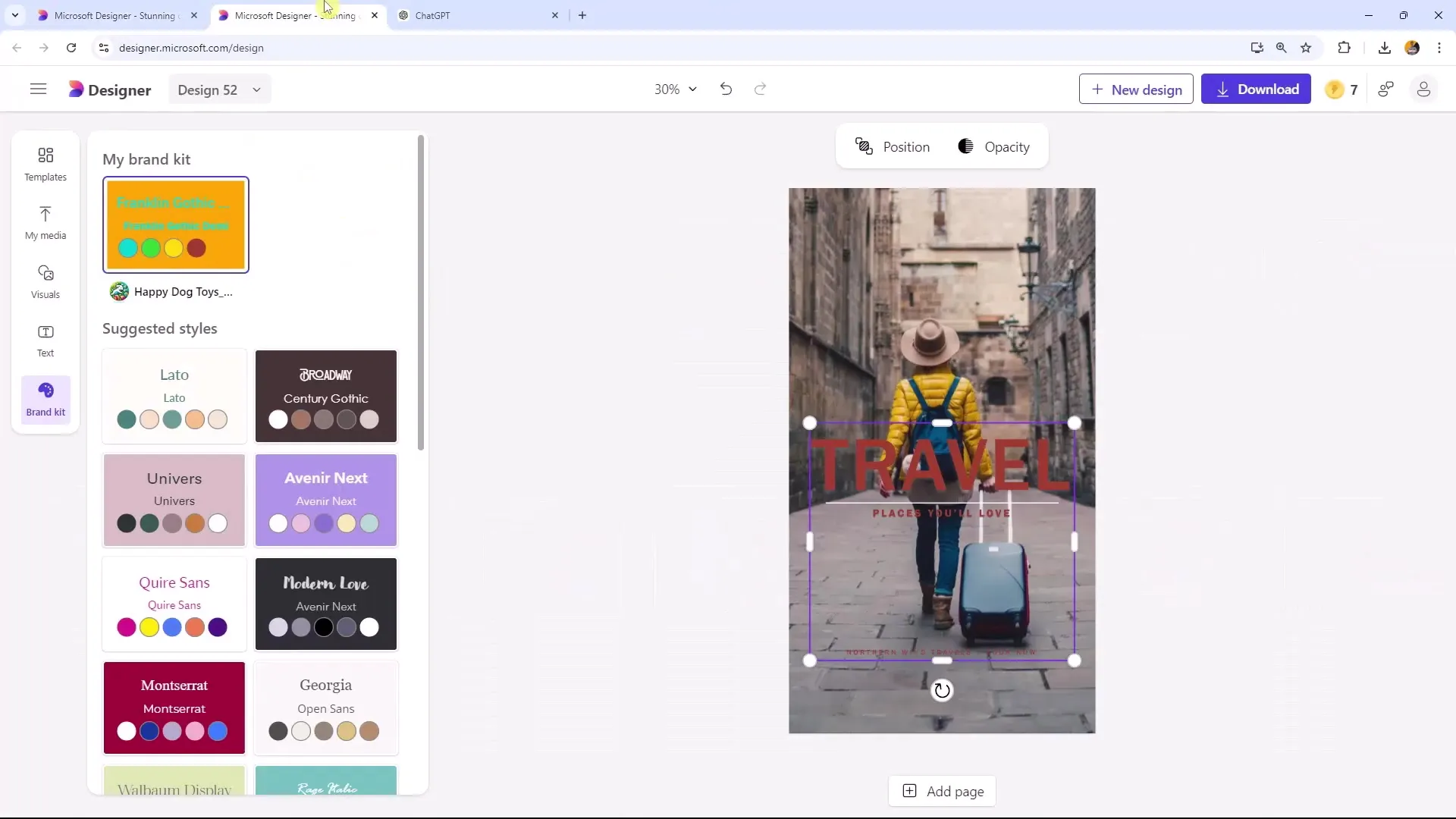Open the Text panel
This screenshot has width=1456, height=819.
coord(45,340)
